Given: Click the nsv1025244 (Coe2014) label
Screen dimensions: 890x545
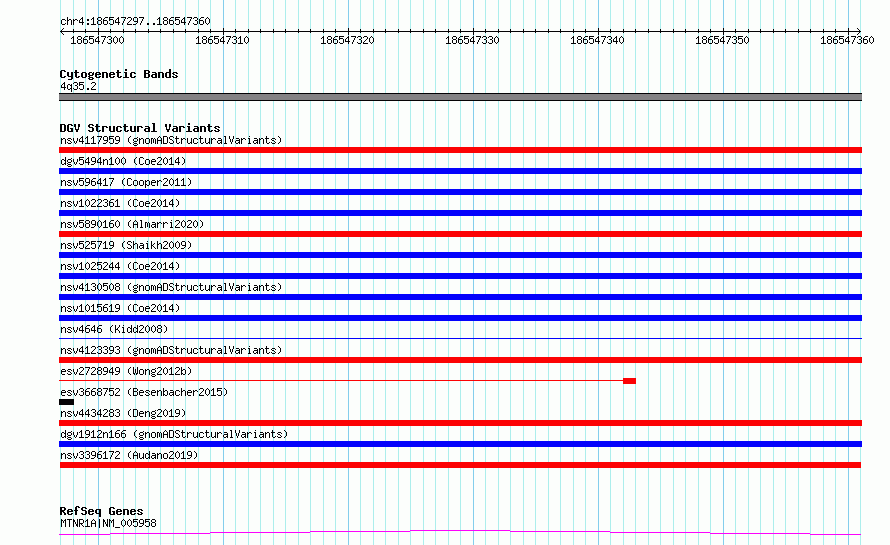Looking at the screenshot, I should coord(120,266).
